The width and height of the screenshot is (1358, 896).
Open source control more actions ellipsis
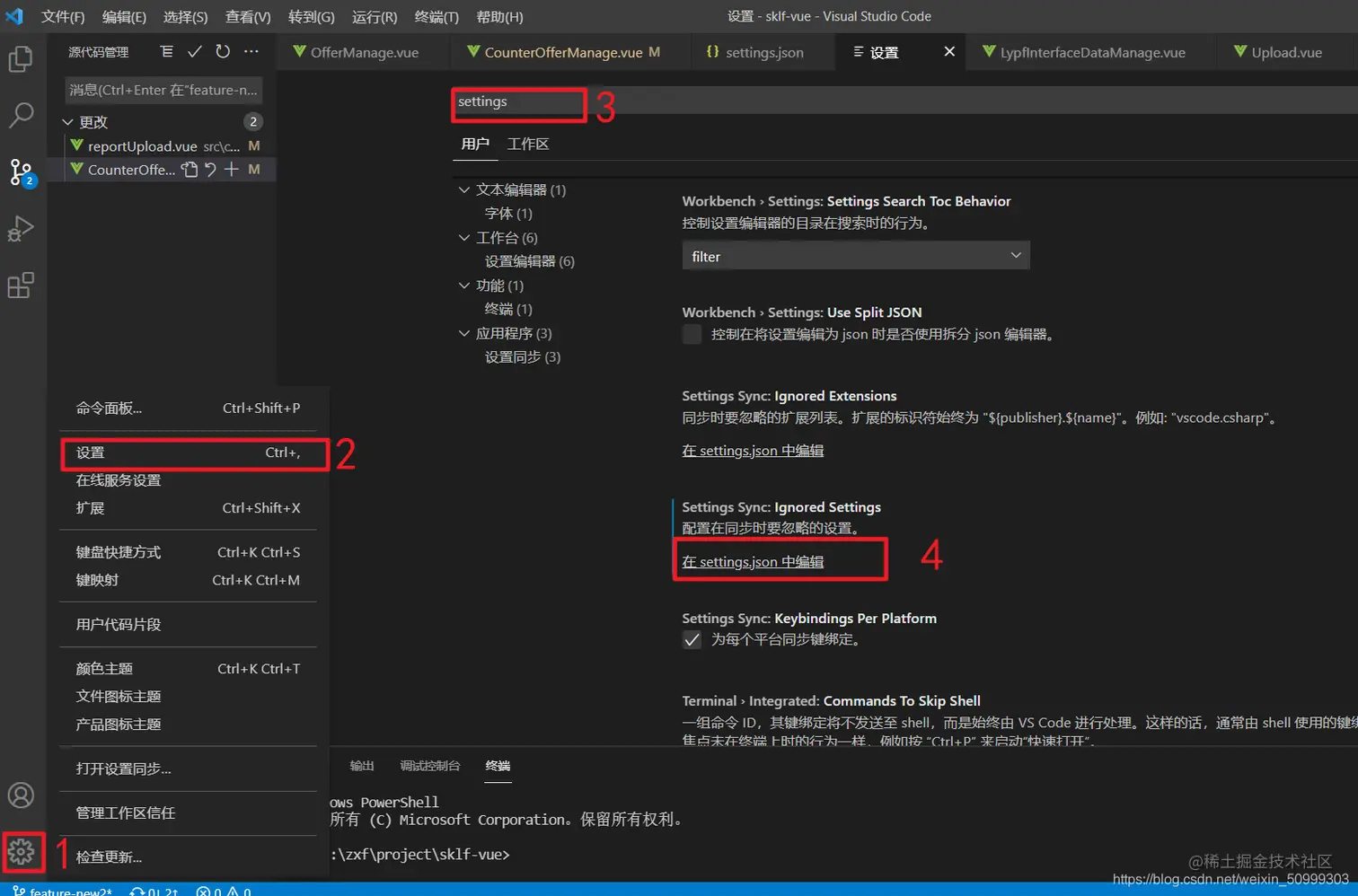[251, 52]
